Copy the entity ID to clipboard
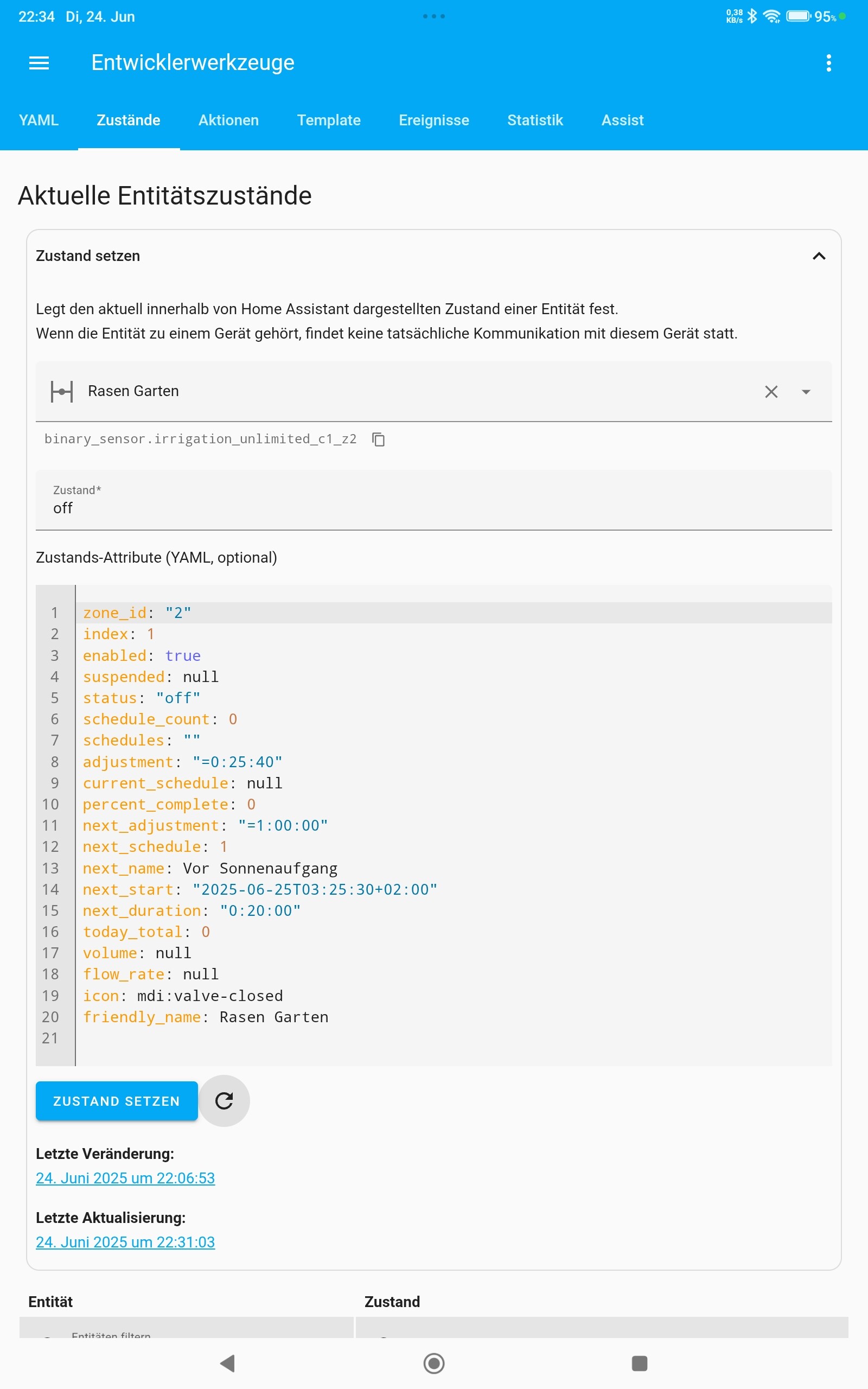The height and width of the screenshot is (1389, 868). click(x=378, y=439)
